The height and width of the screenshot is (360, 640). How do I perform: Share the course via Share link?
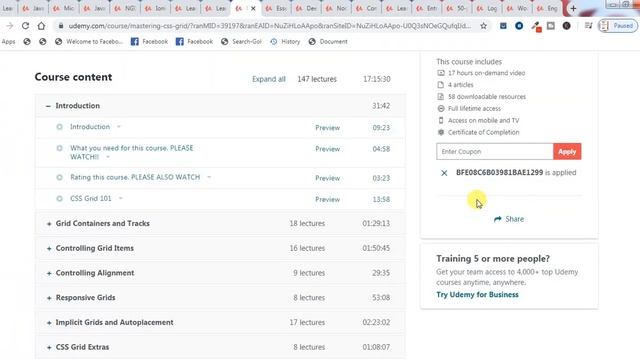click(509, 219)
